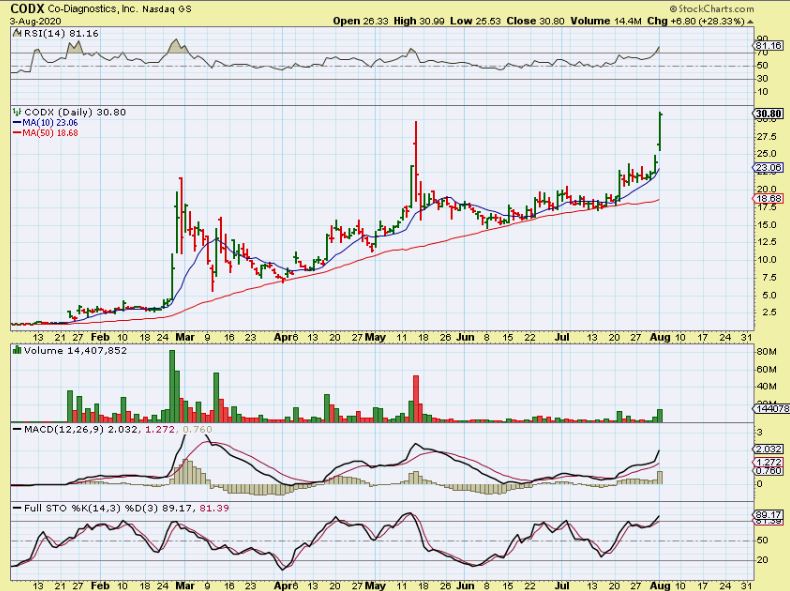The width and height of the screenshot is (790, 591).
Task: Click the Chg +6.80 (+28.33%) value
Action: click(x=695, y=21)
